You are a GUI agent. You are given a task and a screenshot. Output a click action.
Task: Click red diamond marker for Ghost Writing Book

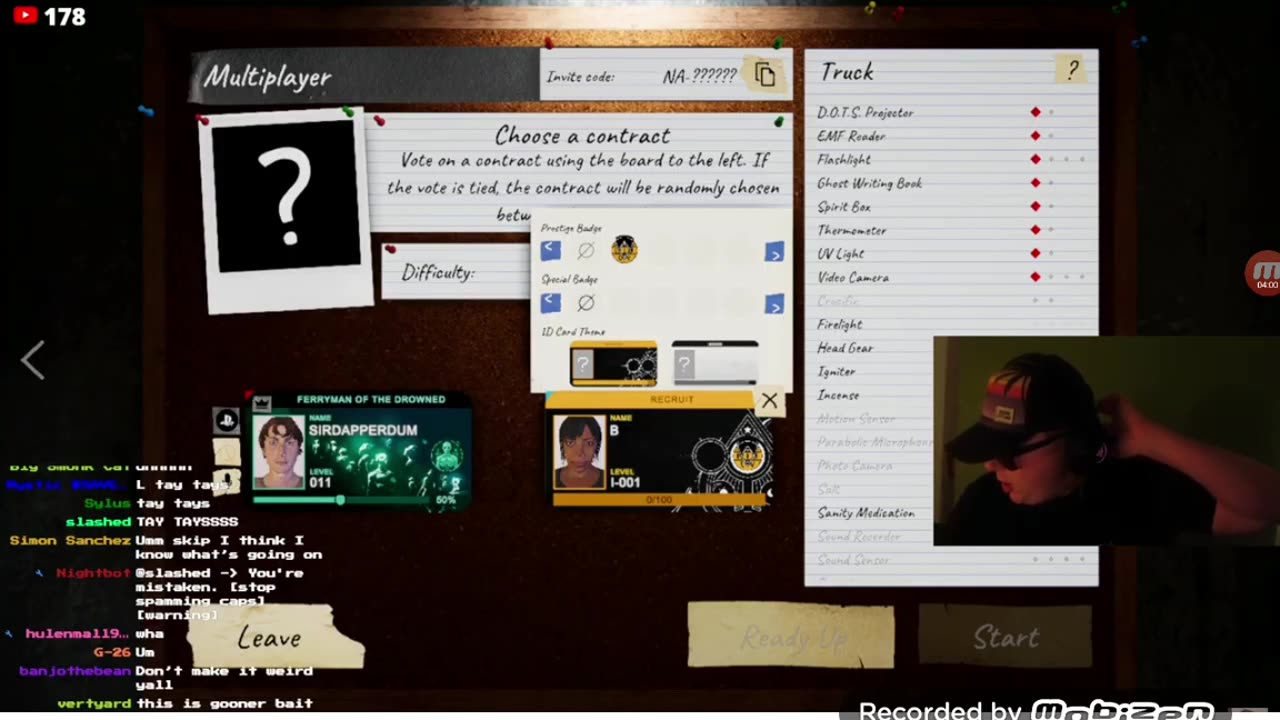[x=1036, y=183]
